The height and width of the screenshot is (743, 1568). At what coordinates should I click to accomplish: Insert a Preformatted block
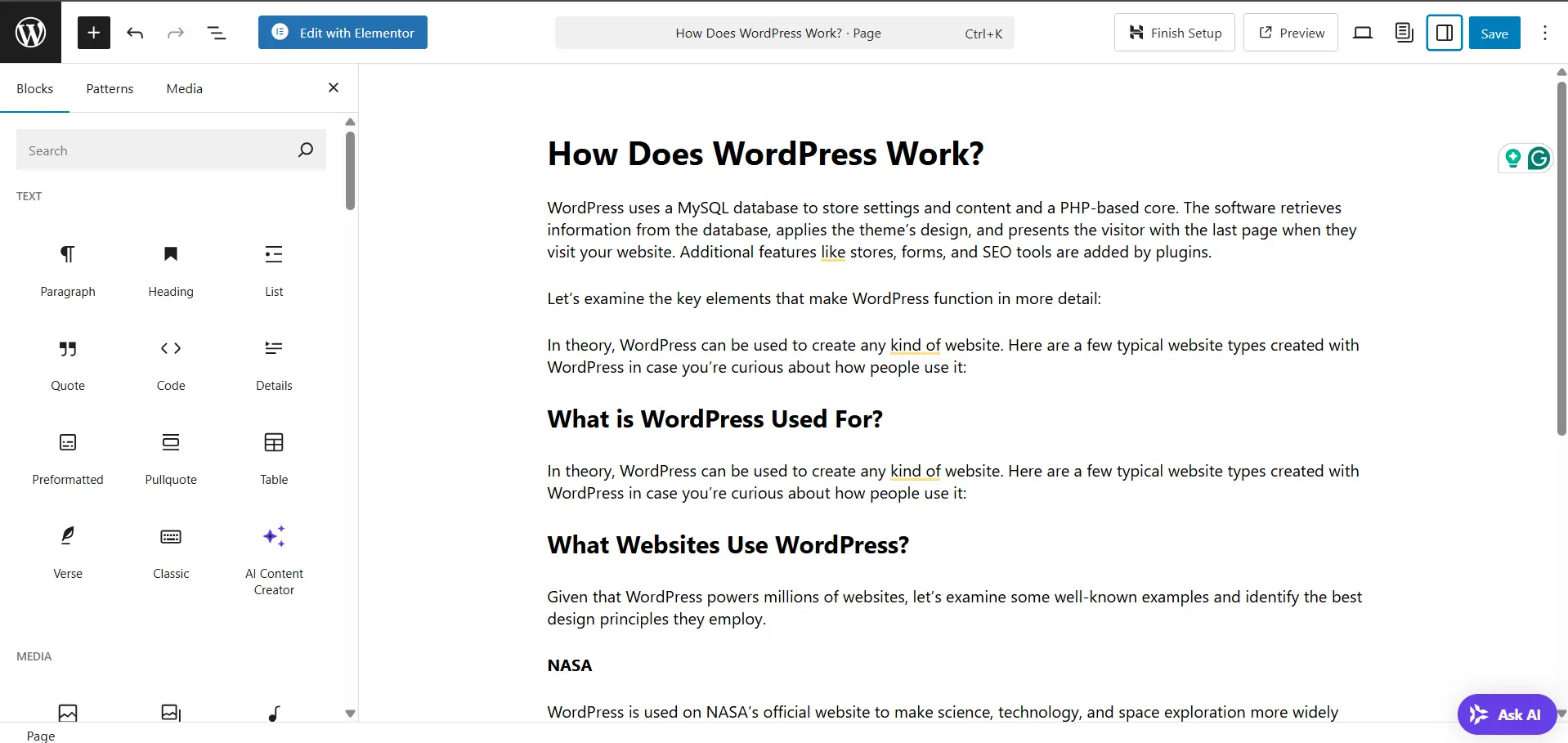[x=68, y=460]
